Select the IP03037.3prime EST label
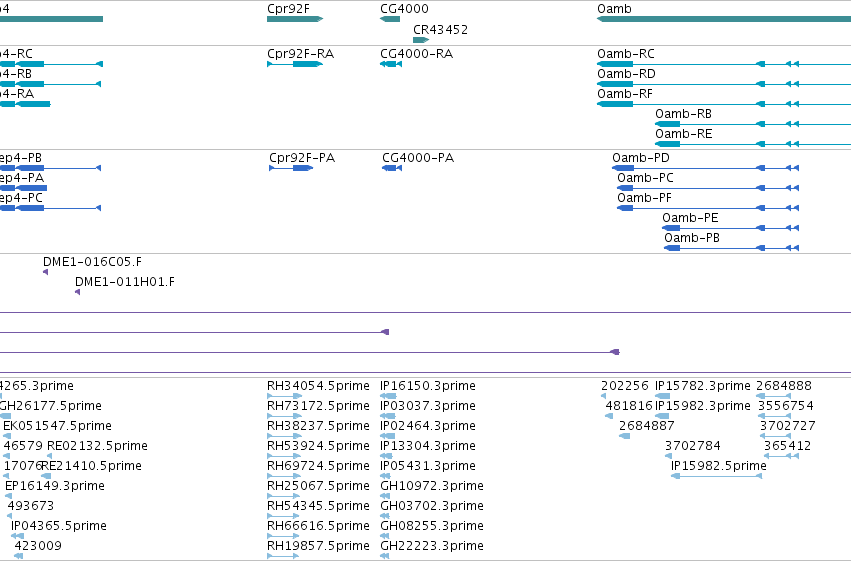Image resolution: width=851 pixels, height=561 pixels. (428, 406)
